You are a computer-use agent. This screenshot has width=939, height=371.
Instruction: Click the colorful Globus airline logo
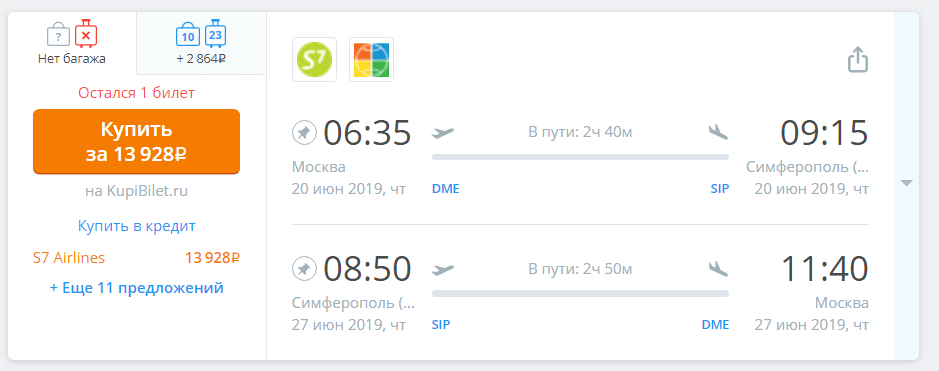pos(371,59)
